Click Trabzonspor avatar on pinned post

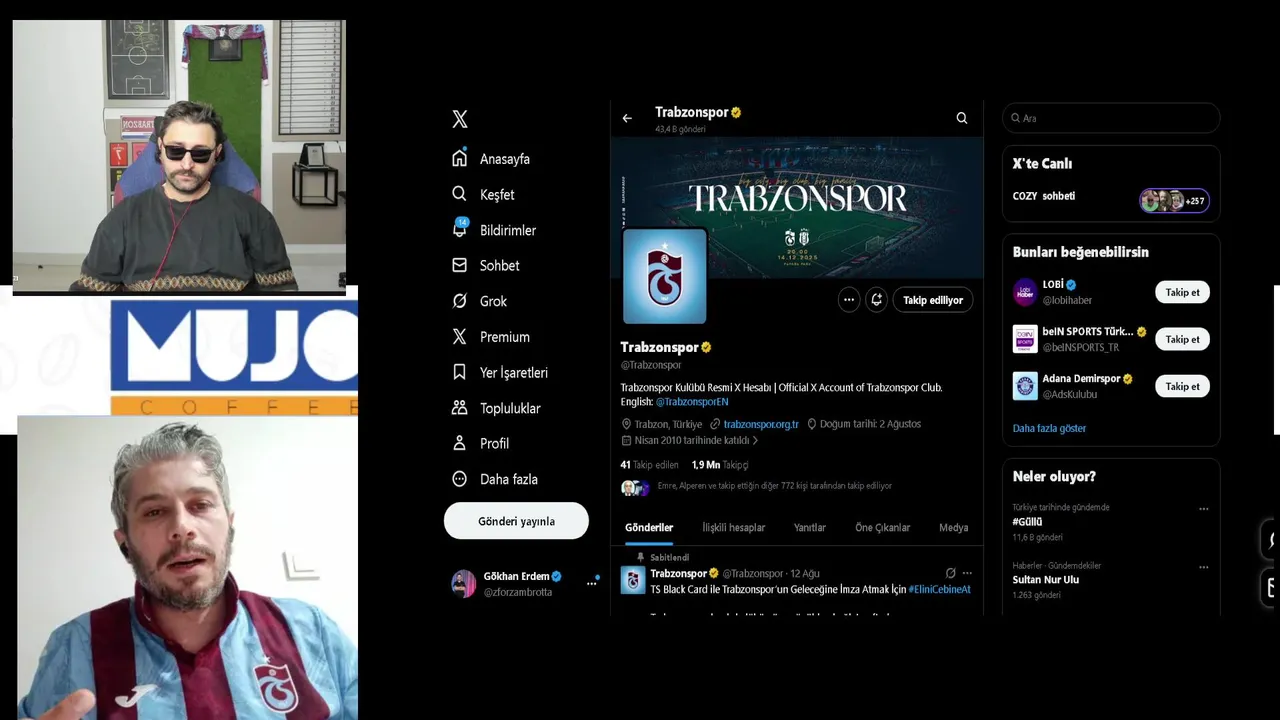[x=633, y=580]
